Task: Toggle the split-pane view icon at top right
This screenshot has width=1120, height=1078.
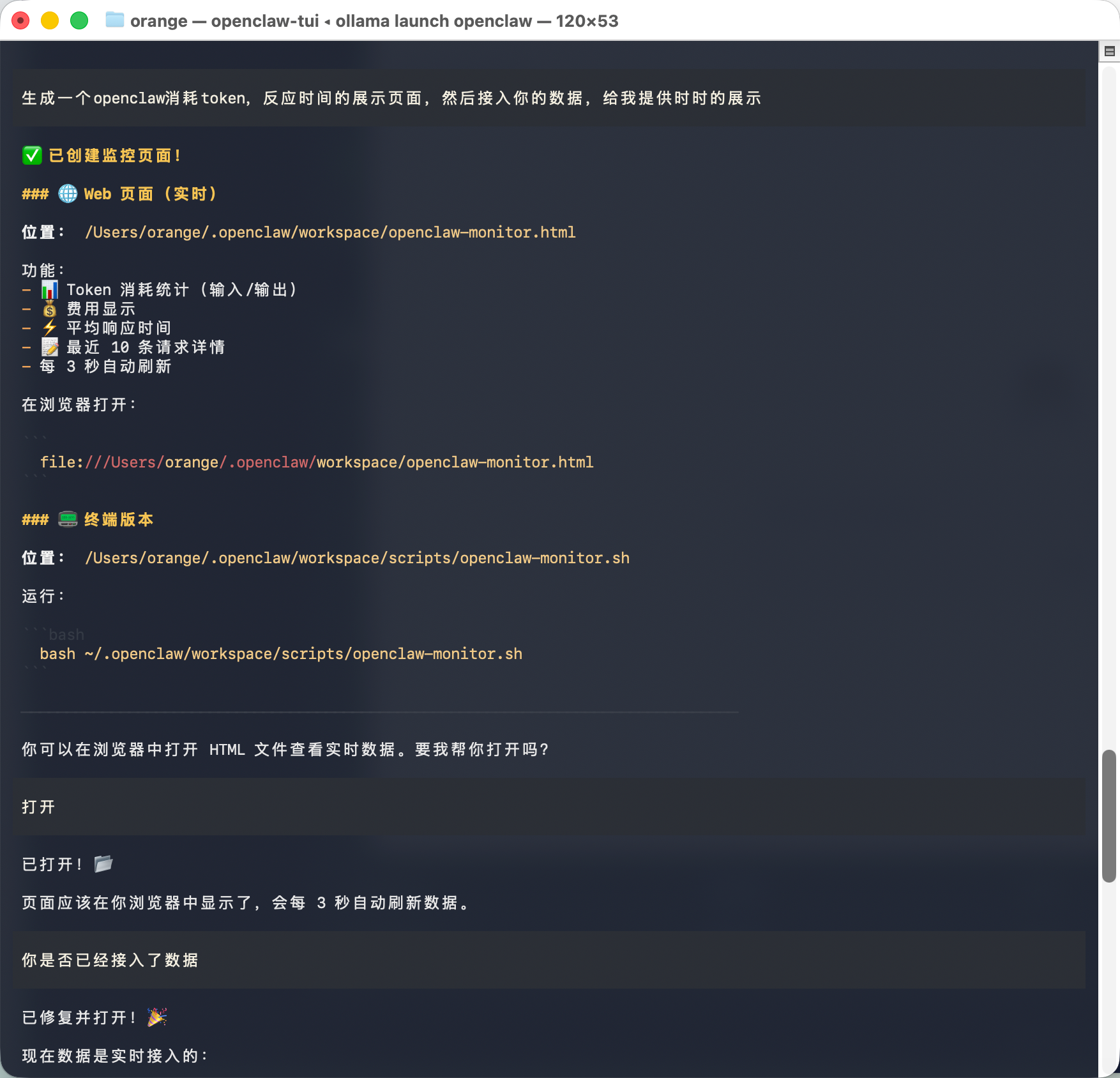Action: 1109,51
